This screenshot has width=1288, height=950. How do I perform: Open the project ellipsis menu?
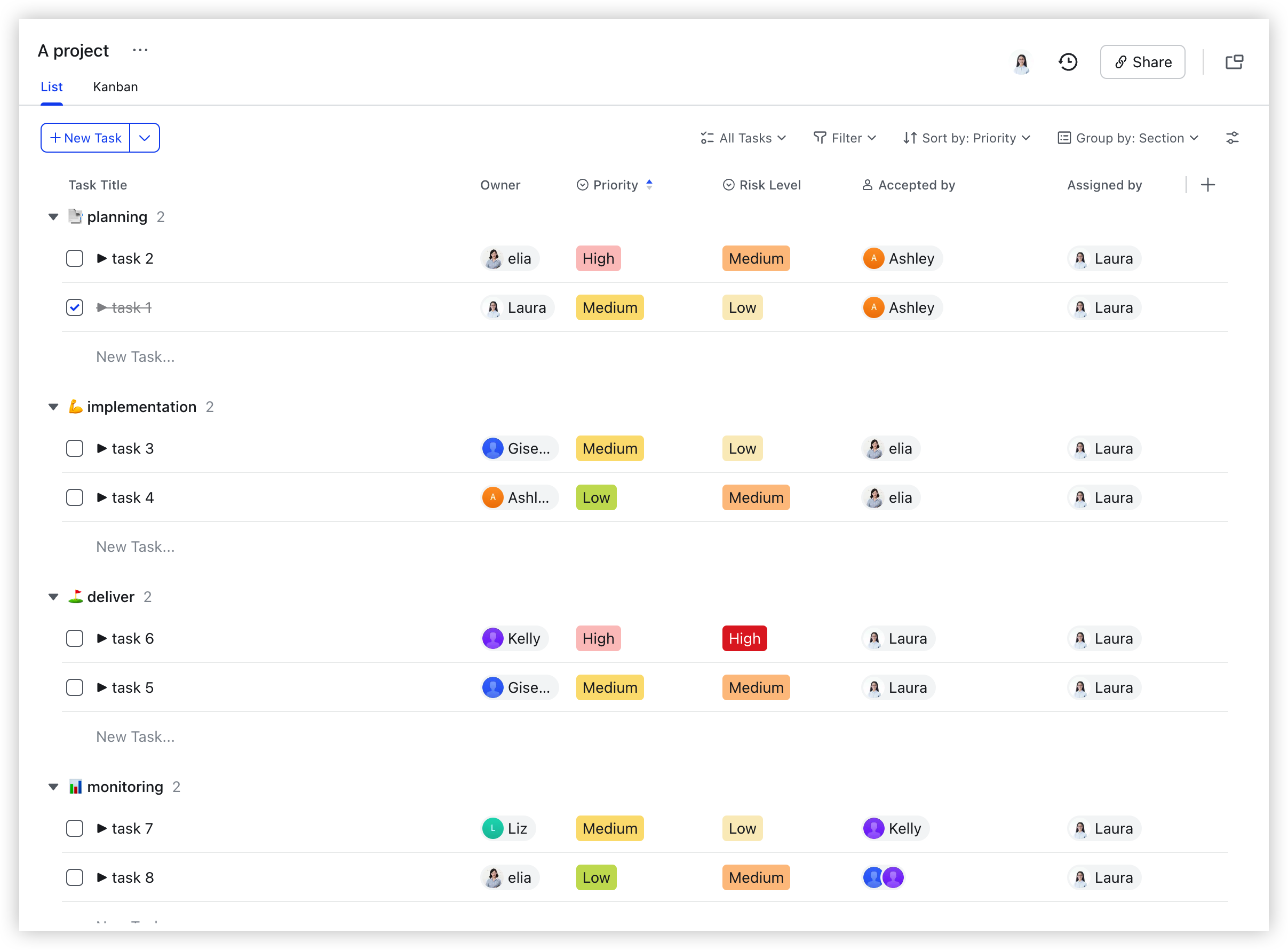coord(140,50)
